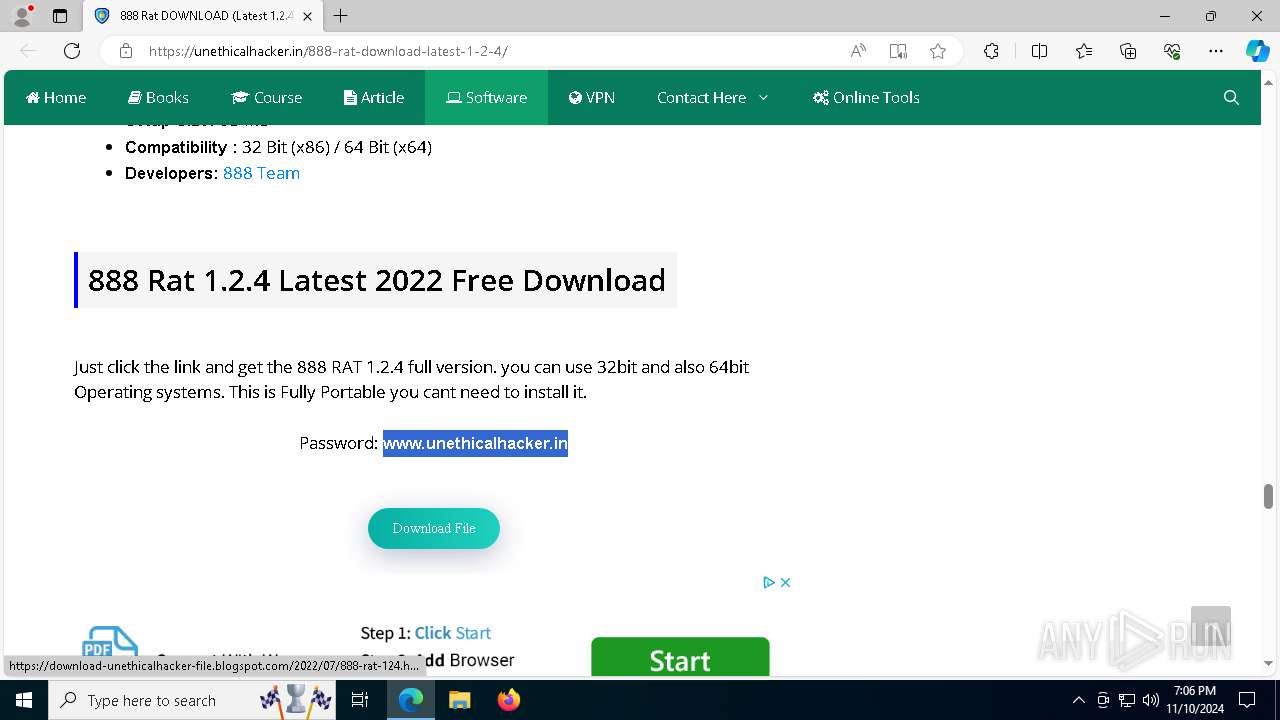
Task: Open the notification center
Action: pos(1247,700)
